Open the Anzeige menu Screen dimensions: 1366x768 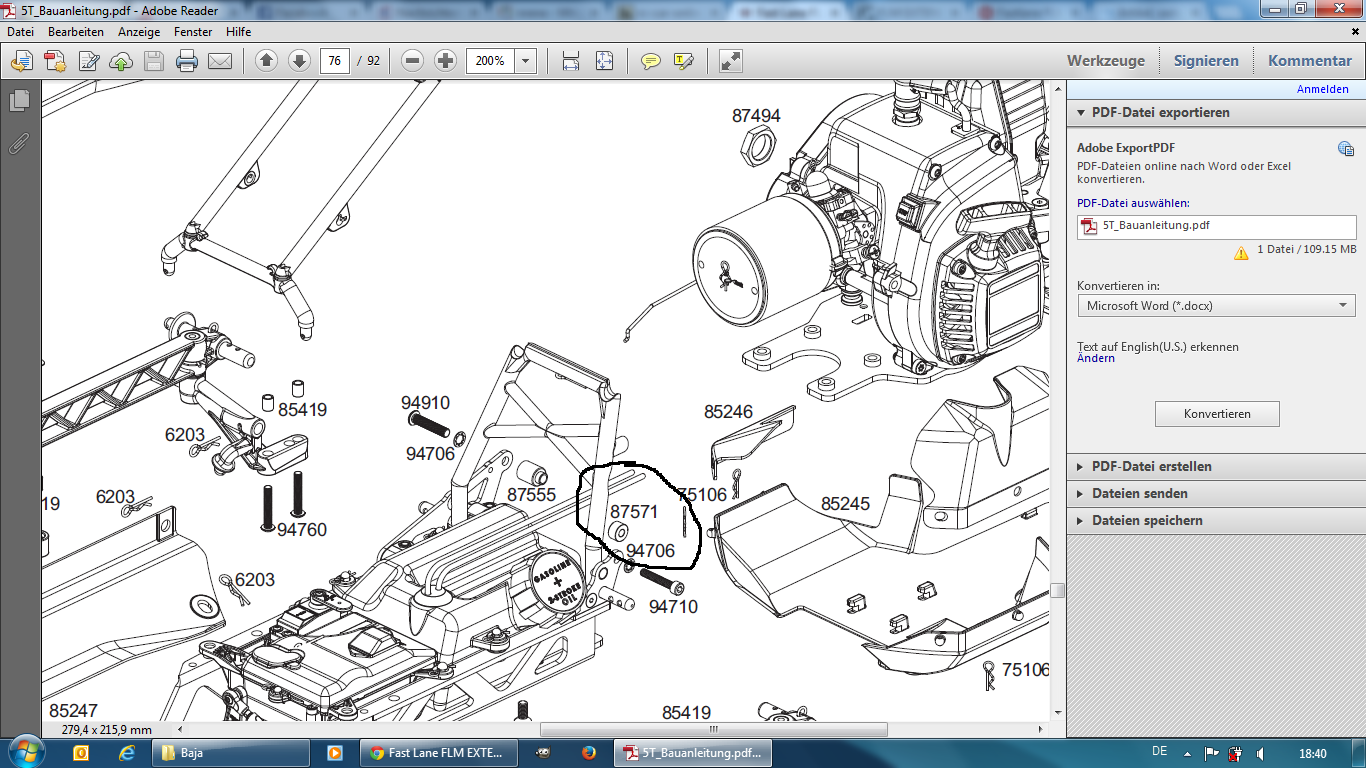pyautogui.click(x=139, y=32)
